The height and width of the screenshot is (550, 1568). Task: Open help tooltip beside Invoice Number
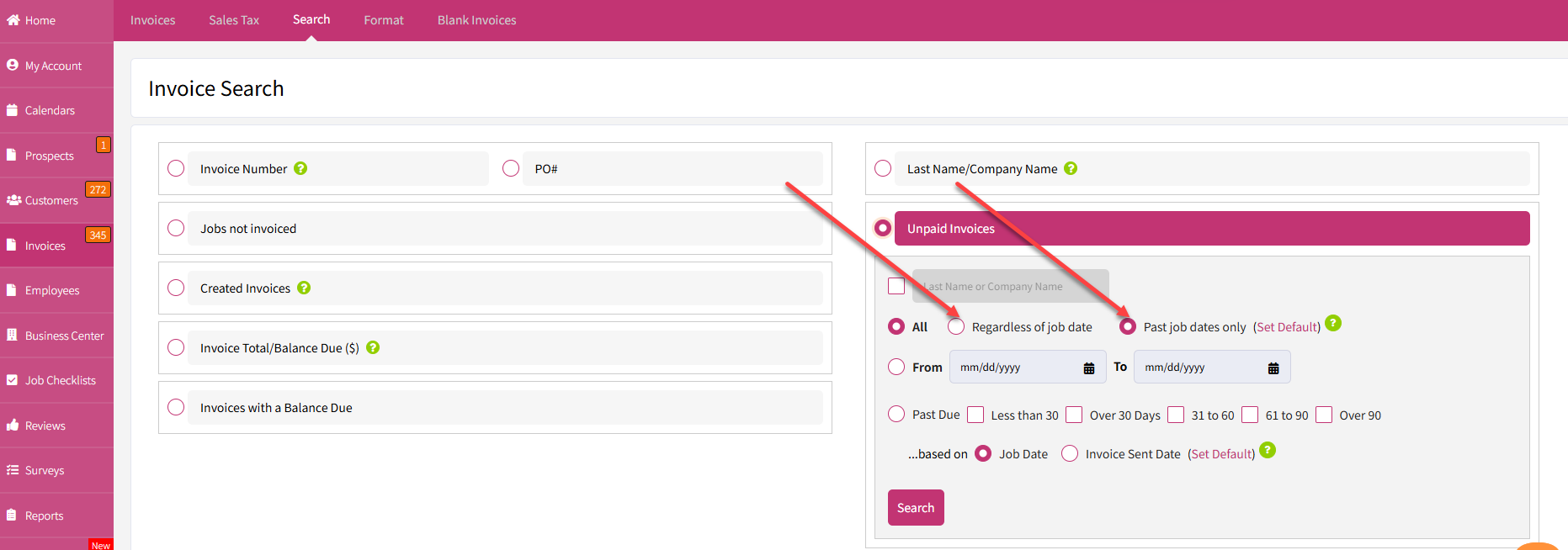pyautogui.click(x=300, y=168)
